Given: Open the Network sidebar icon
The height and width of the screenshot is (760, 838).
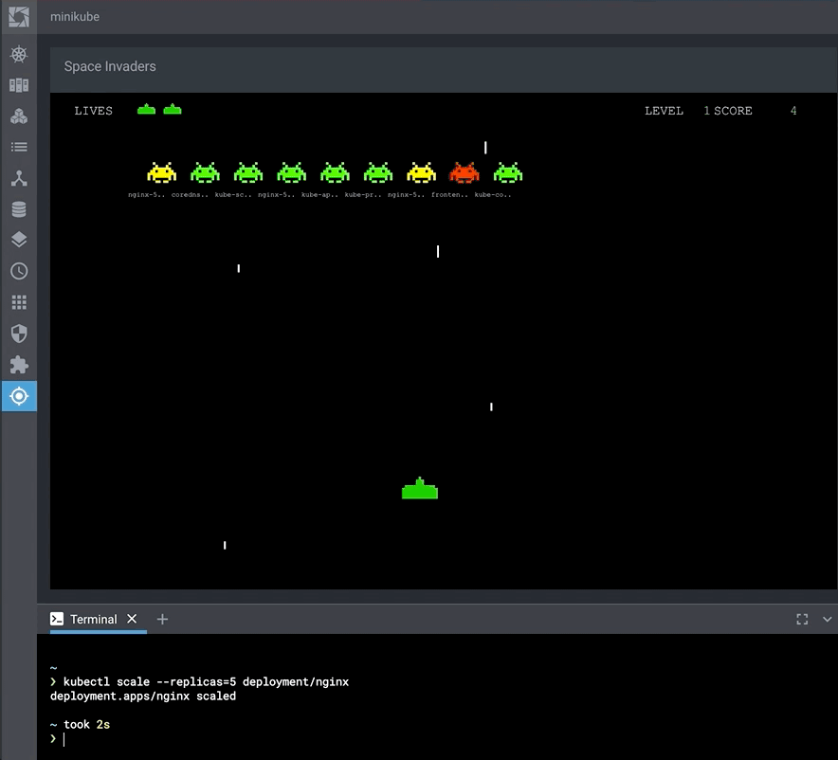Looking at the screenshot, I should click(x=19, y=178).
